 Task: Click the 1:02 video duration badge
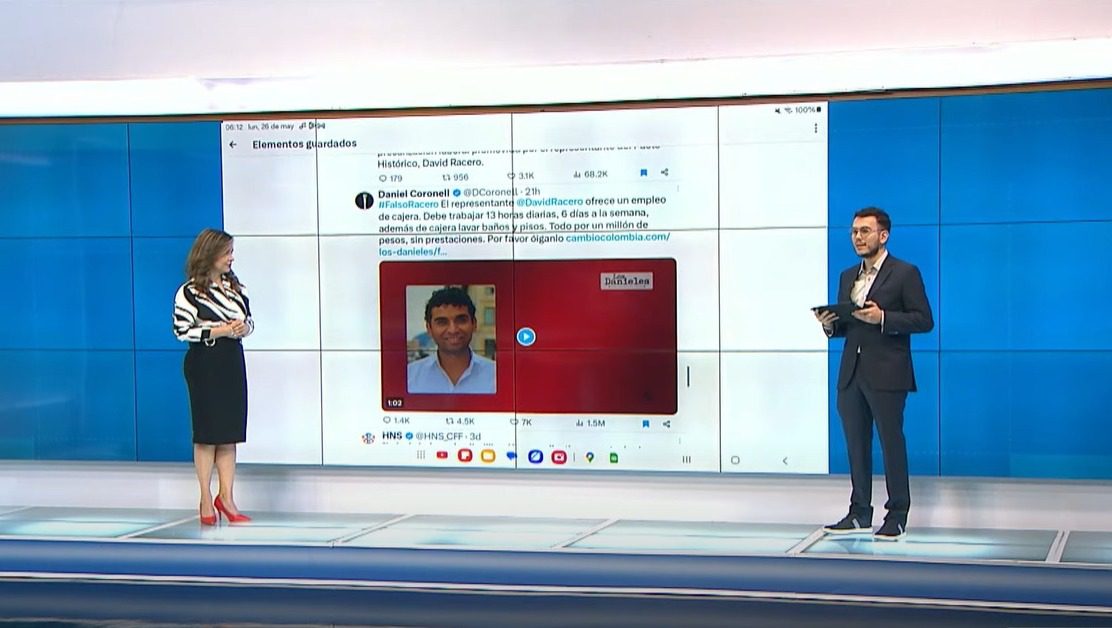[395, 403]
